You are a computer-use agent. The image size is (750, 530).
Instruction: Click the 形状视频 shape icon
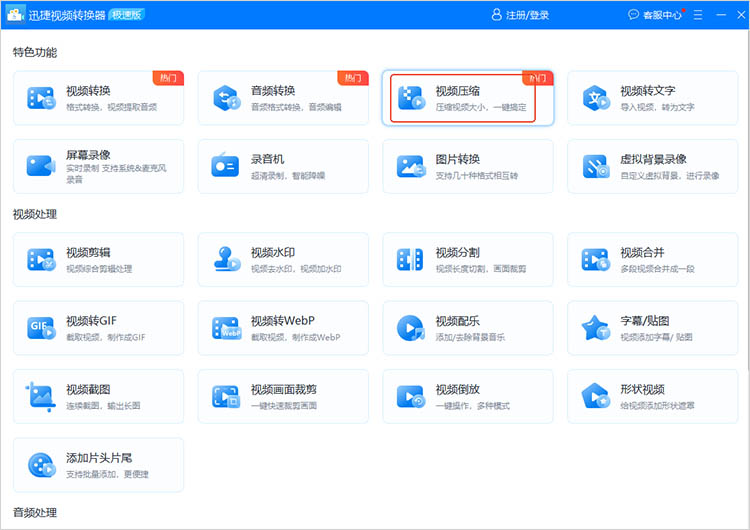coord(596,396)
